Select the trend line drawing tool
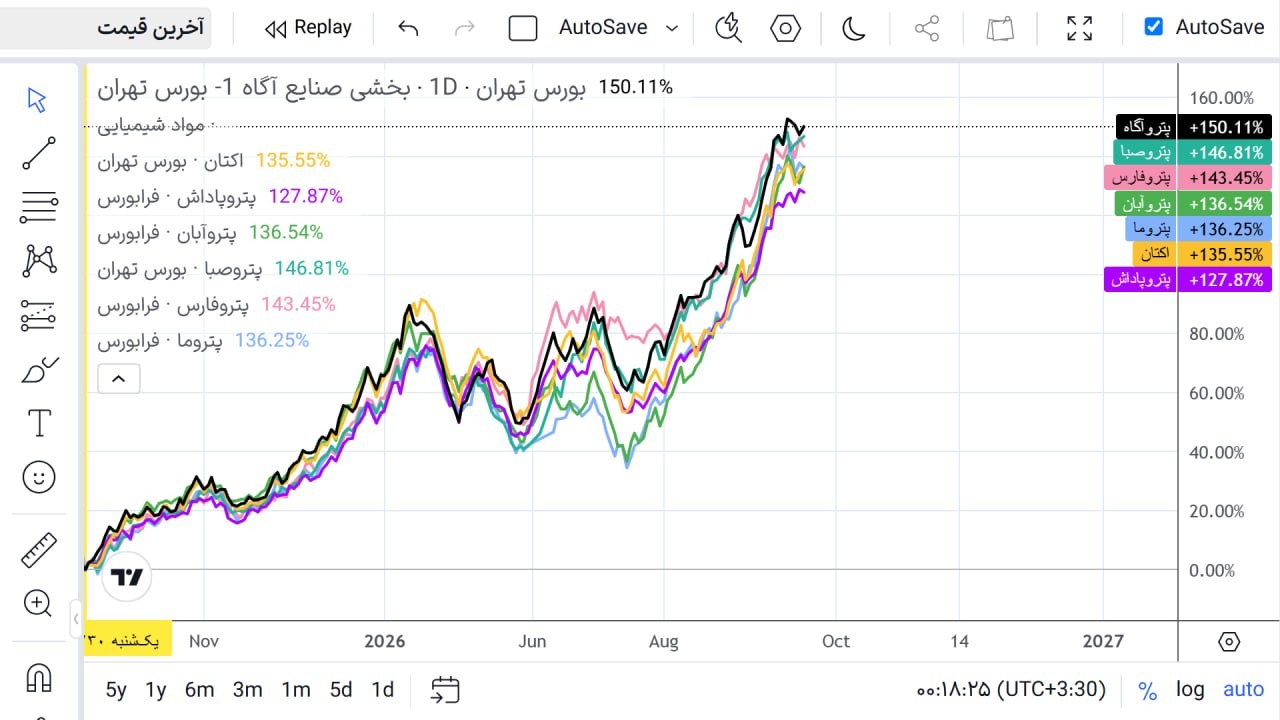The height and width of the screenshot is (720, 1280). click(x=38, y=153)
